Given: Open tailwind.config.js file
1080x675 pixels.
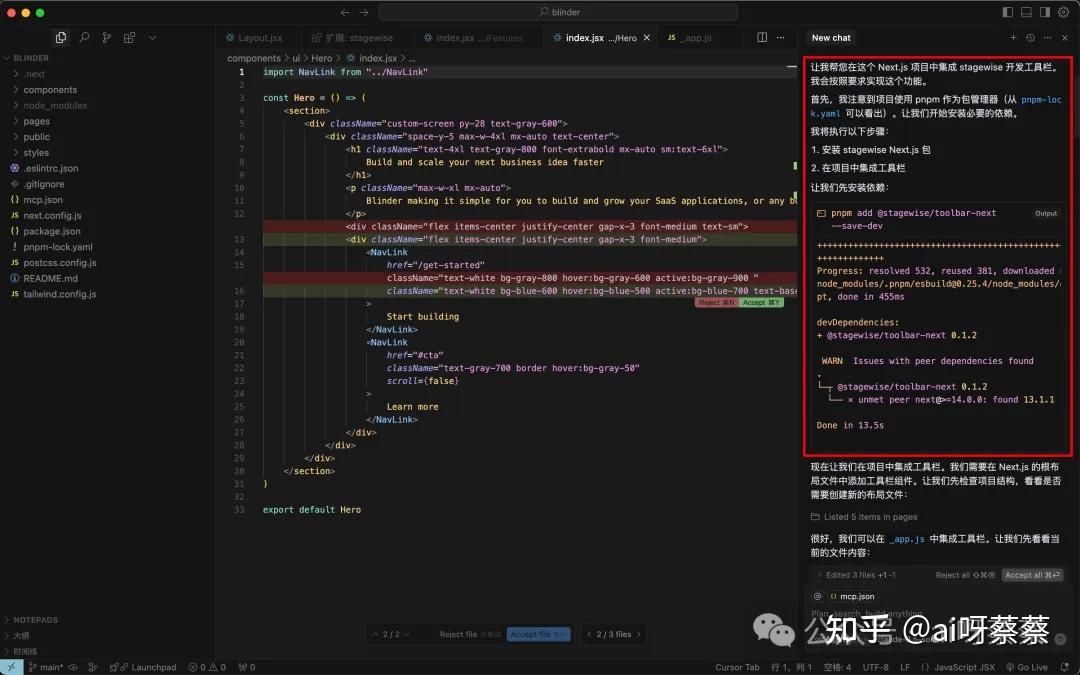Looking at the screenshot, I should pyautogui.click(x=59, y=294).
